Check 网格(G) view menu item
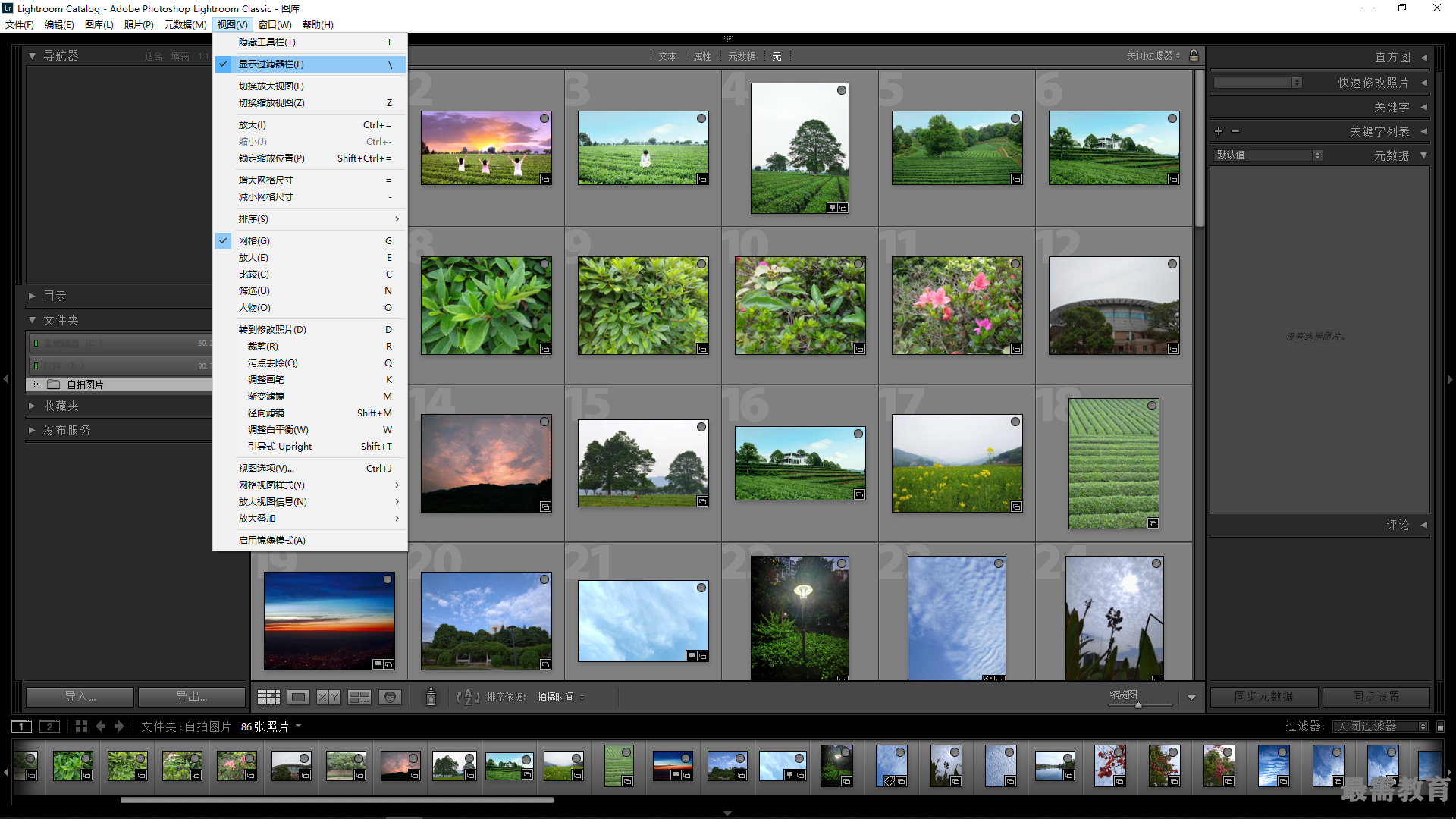1456x819 pixels. point(310,241)
